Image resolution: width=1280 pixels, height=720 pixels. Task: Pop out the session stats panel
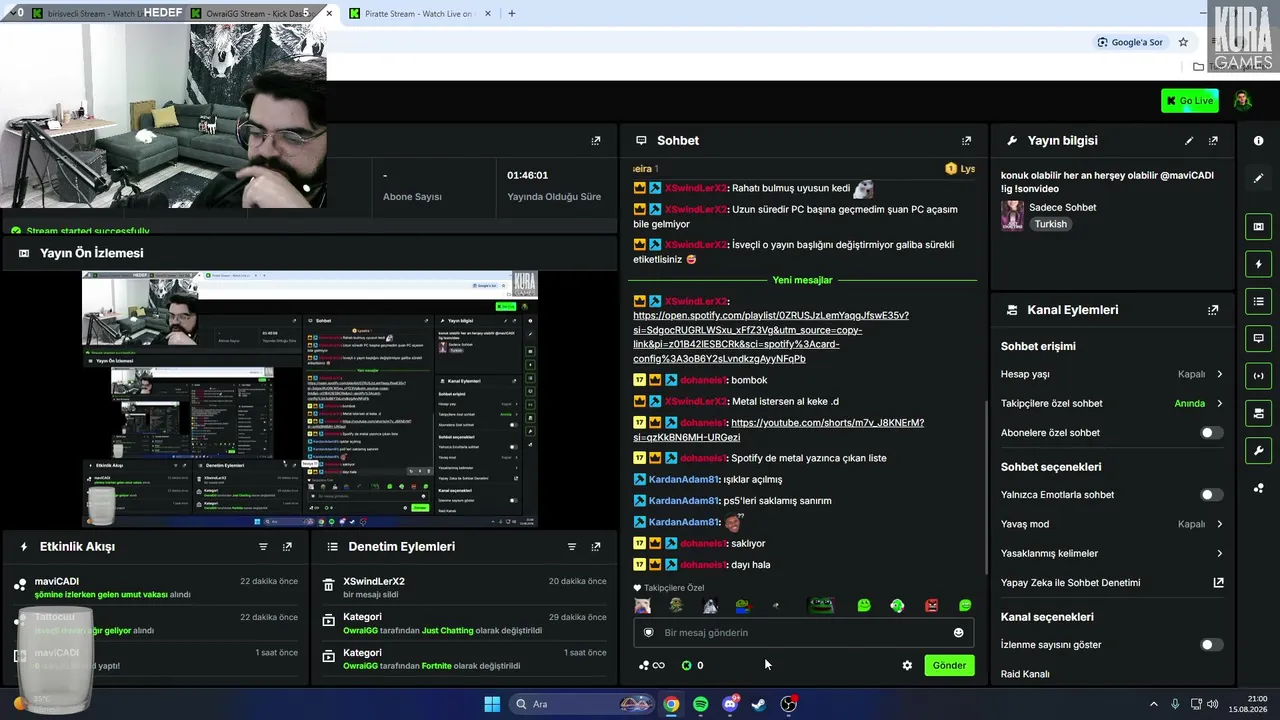[x=596, y=141]
